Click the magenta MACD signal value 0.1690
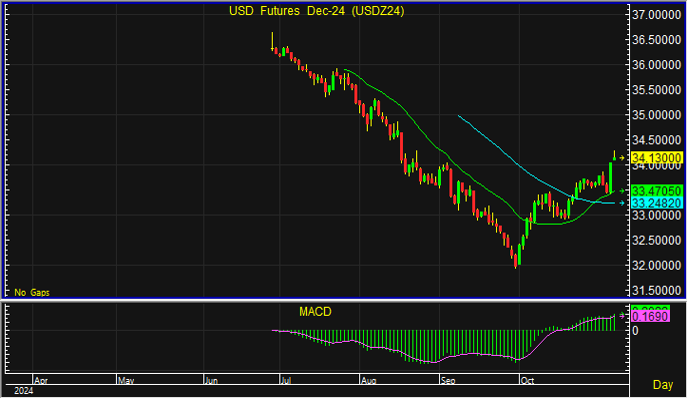This screenshot has height=399, width=688. [x=650, y=316]
